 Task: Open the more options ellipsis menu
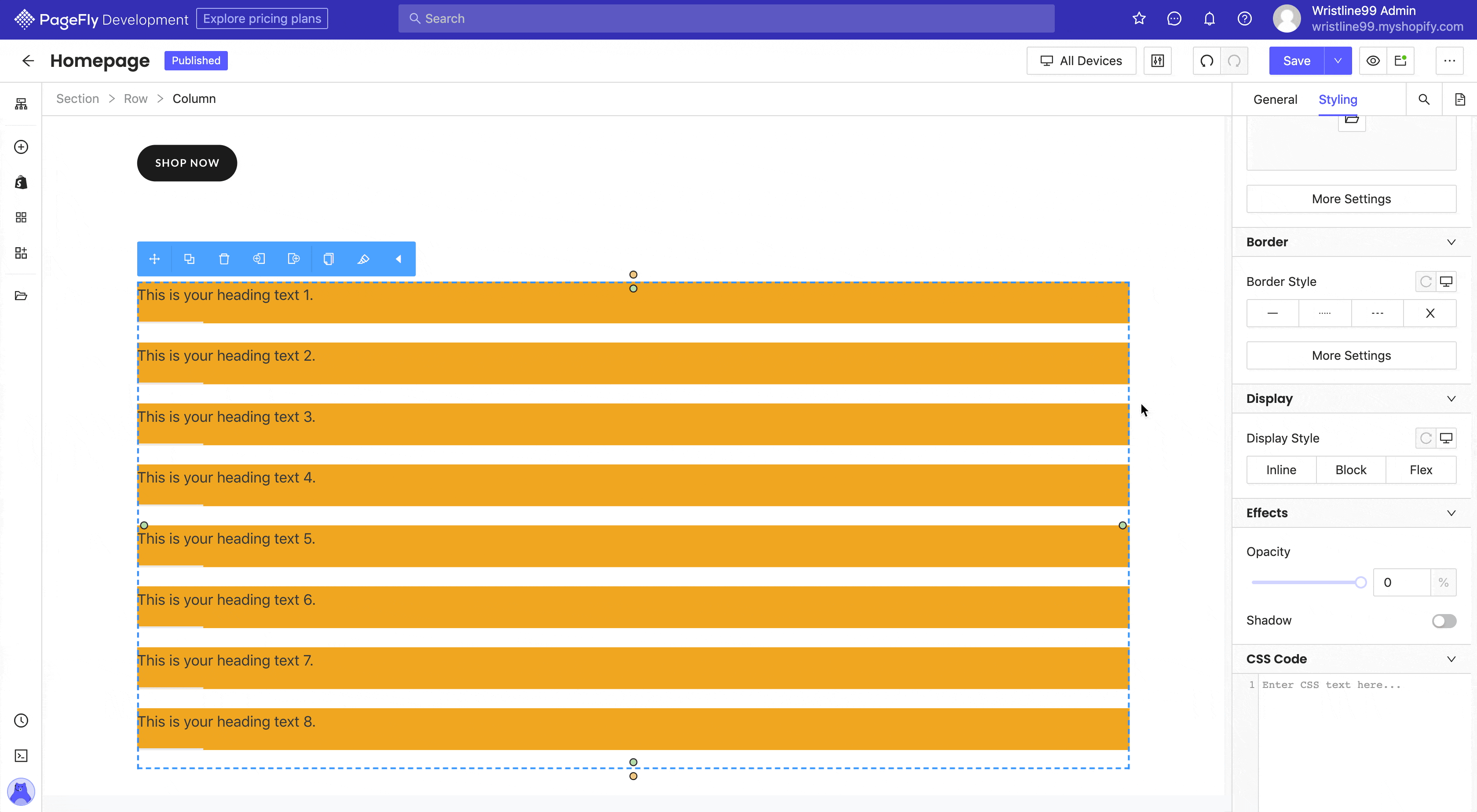(x=1449, y=61)
